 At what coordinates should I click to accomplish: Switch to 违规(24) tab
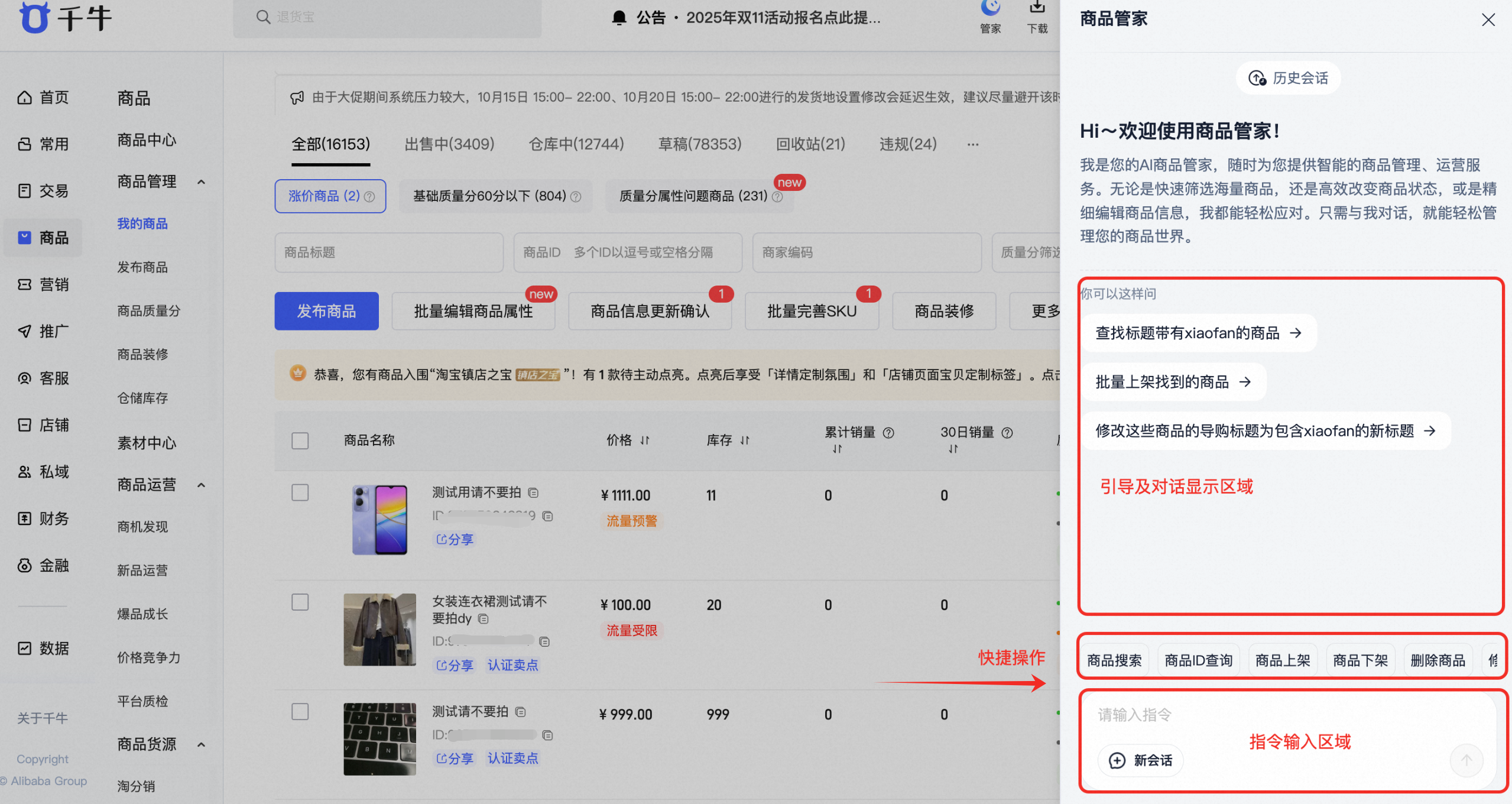(x=908, y=144)
